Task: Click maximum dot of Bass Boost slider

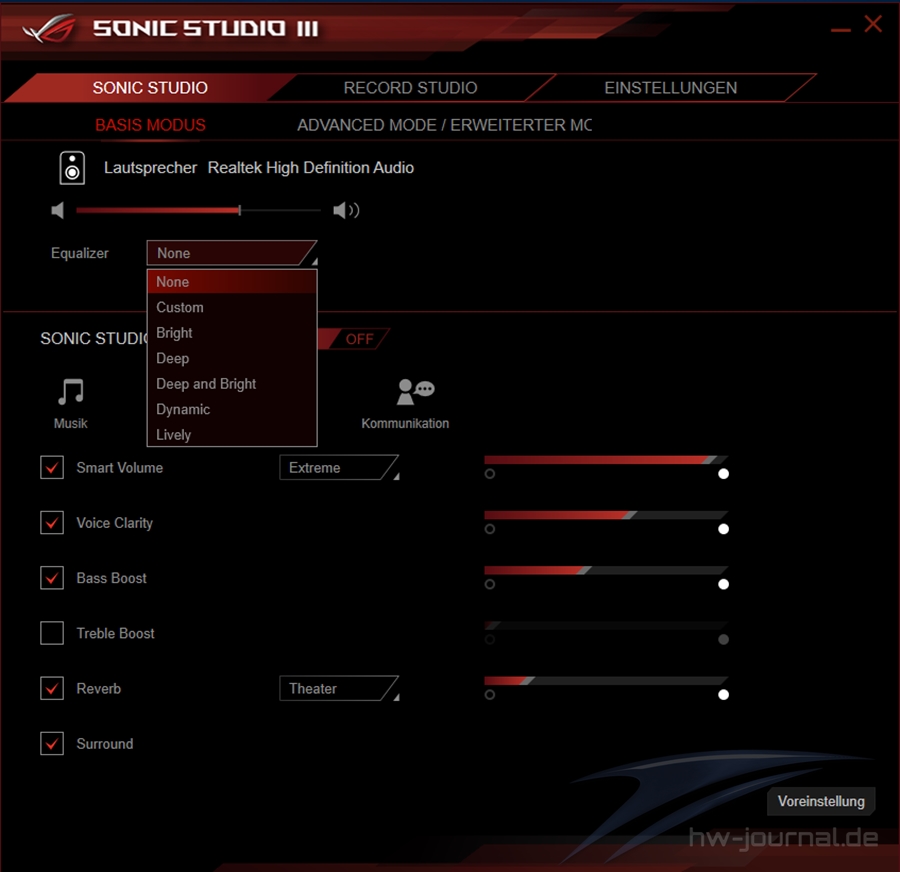Action: point(723,584)
